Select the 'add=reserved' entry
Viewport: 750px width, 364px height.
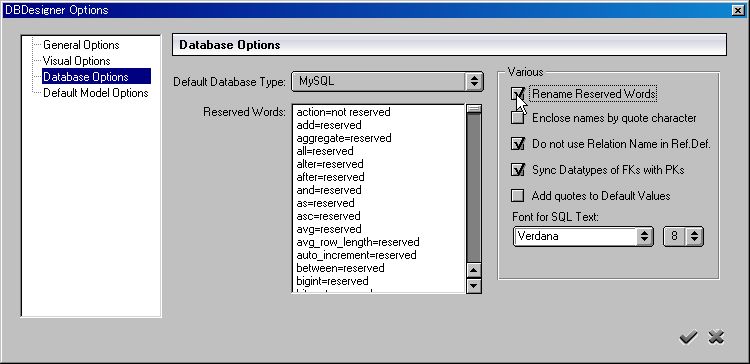(x=329, y=125)
